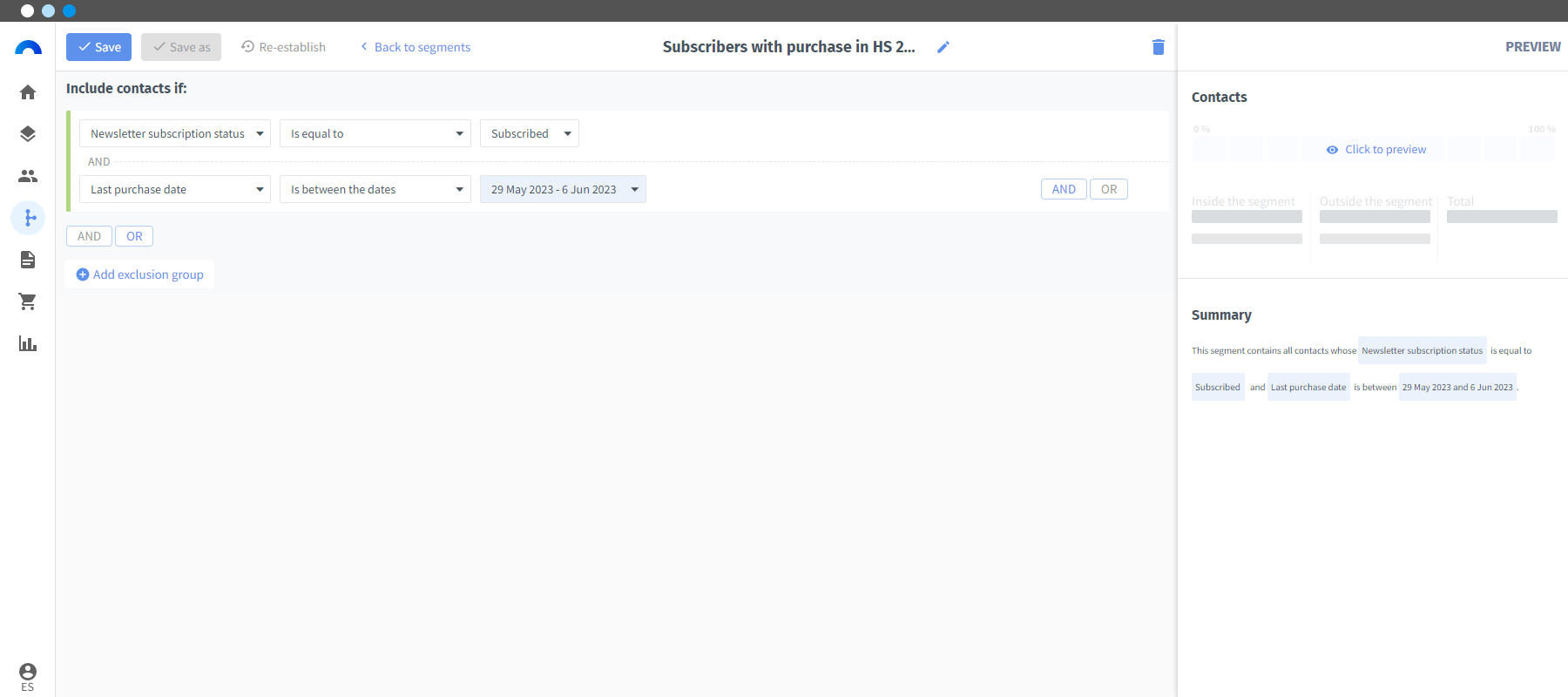Open the contacts people icon in the sidebar
This screenshot has width=1568, height=697.
pos(28,176)
